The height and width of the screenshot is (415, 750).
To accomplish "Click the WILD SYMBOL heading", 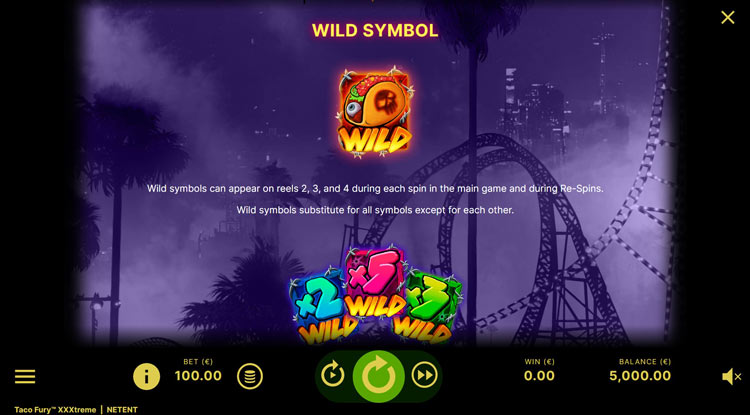I will [375, 30].
